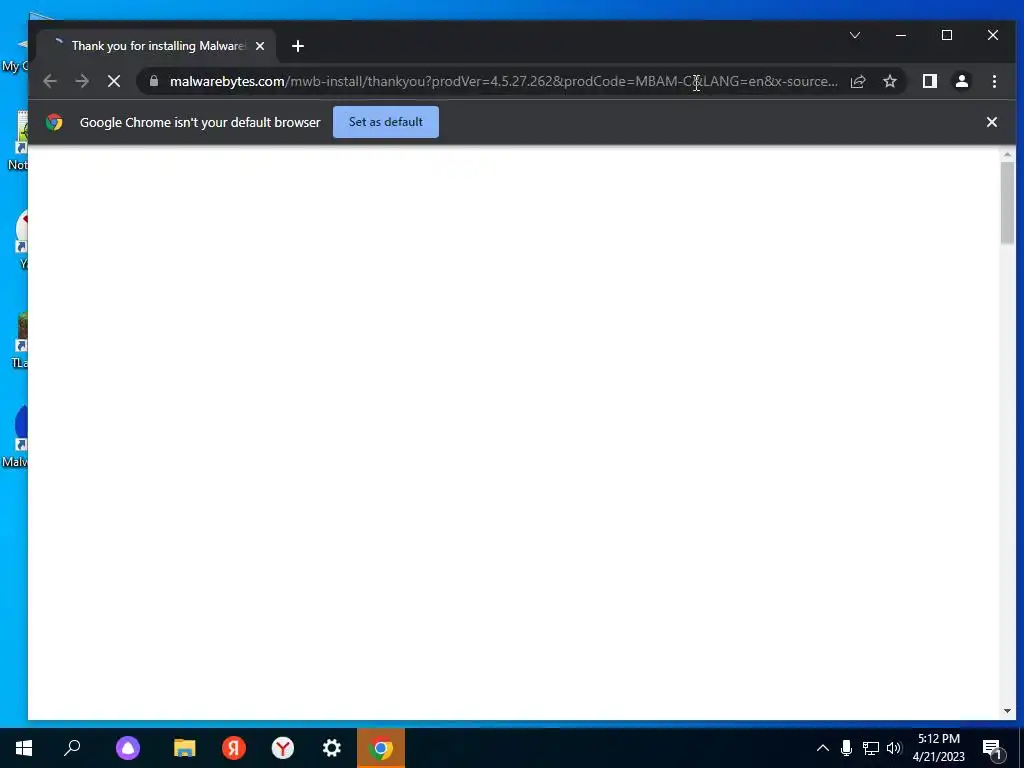Open taskbar search magnifier
Screen dimensions: 1024x768
(72, 748)
